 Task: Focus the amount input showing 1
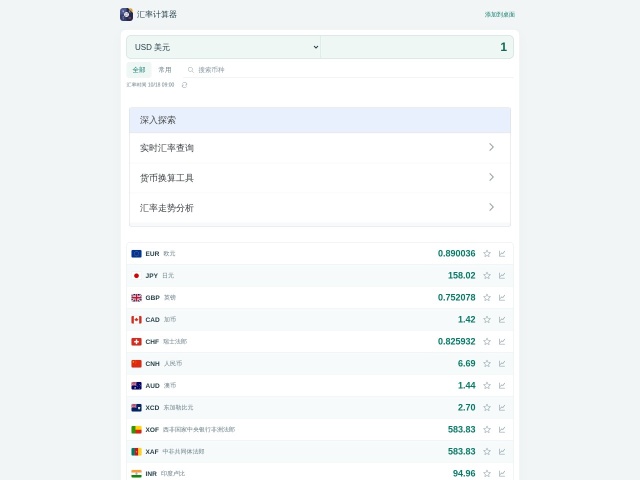417,47
